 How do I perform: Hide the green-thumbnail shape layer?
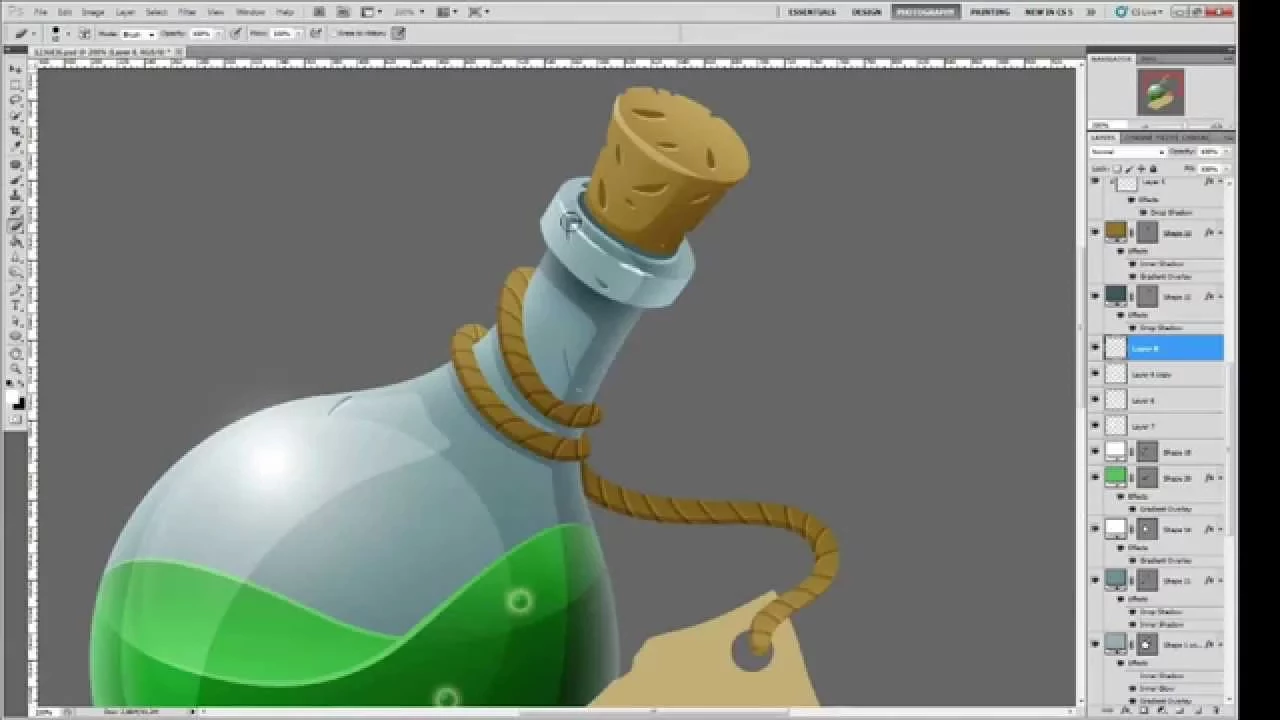(1095, 477)
